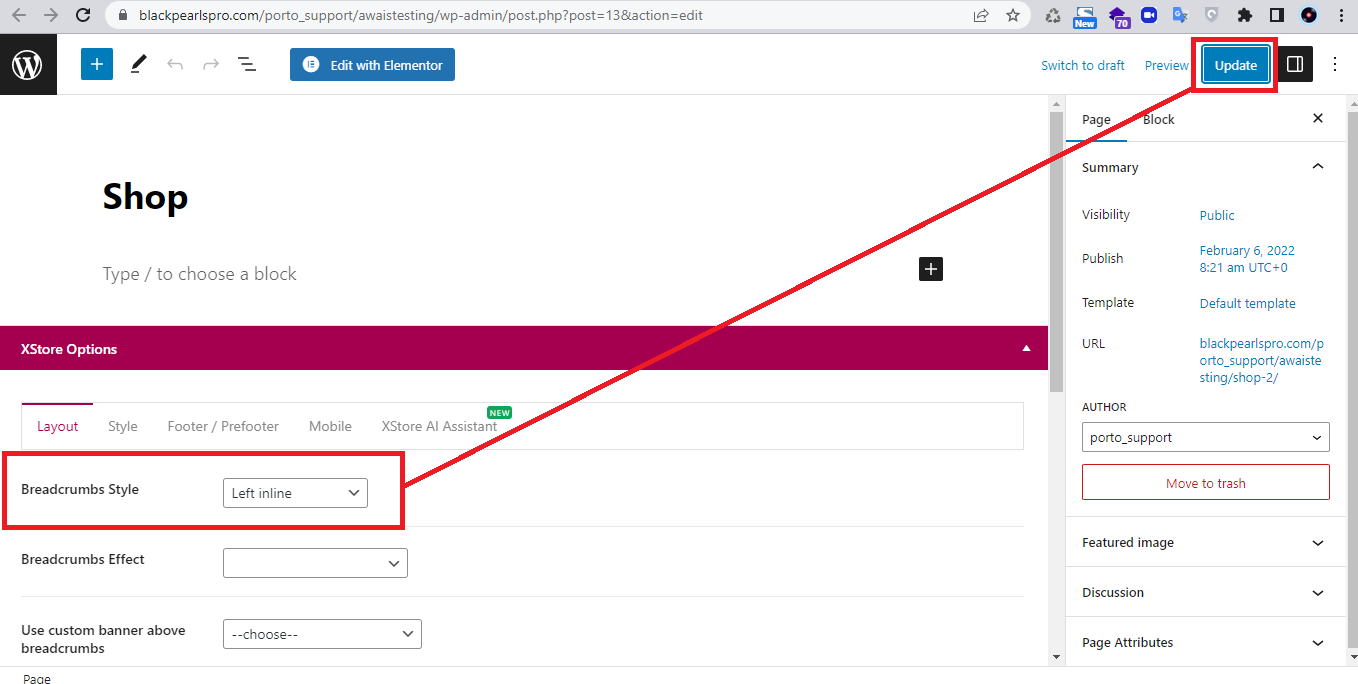This screenshot has height=684, width=1358.
Task: Click the Update button
Action: click(x=1236, y=65)
